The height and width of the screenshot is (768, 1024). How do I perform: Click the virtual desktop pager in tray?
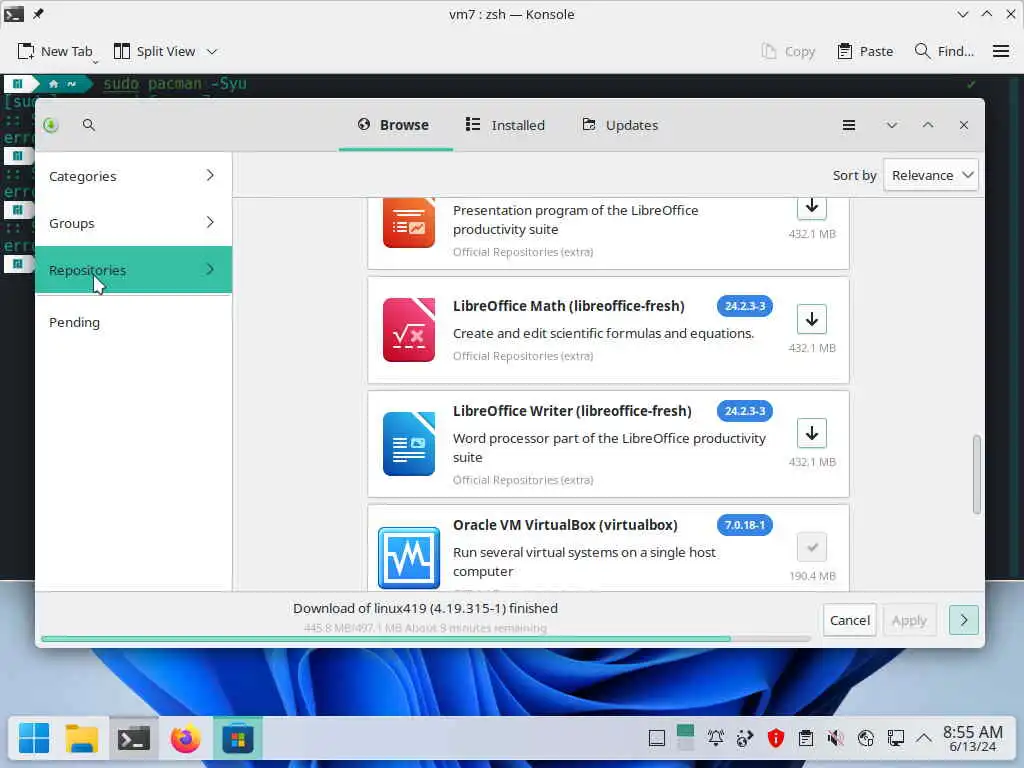686,738
